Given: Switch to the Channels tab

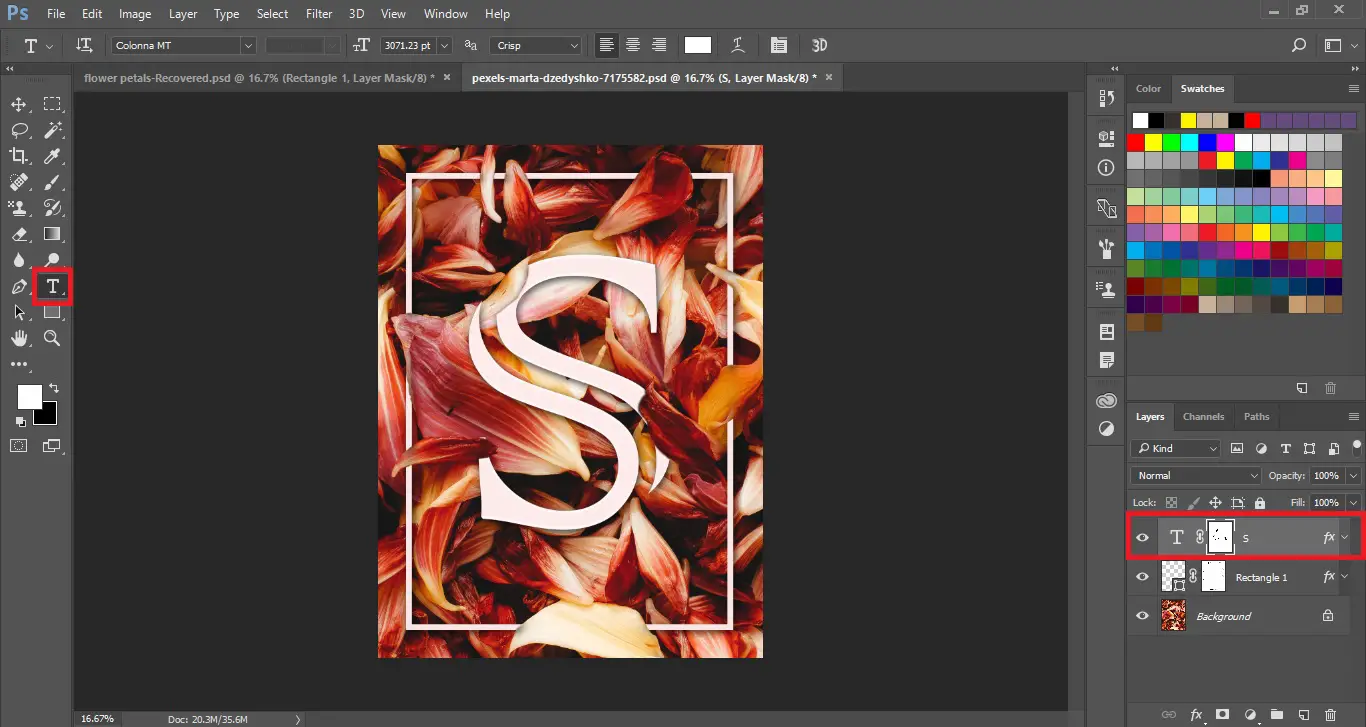Looking at the screenshot, I should [x=1203, y=416].
